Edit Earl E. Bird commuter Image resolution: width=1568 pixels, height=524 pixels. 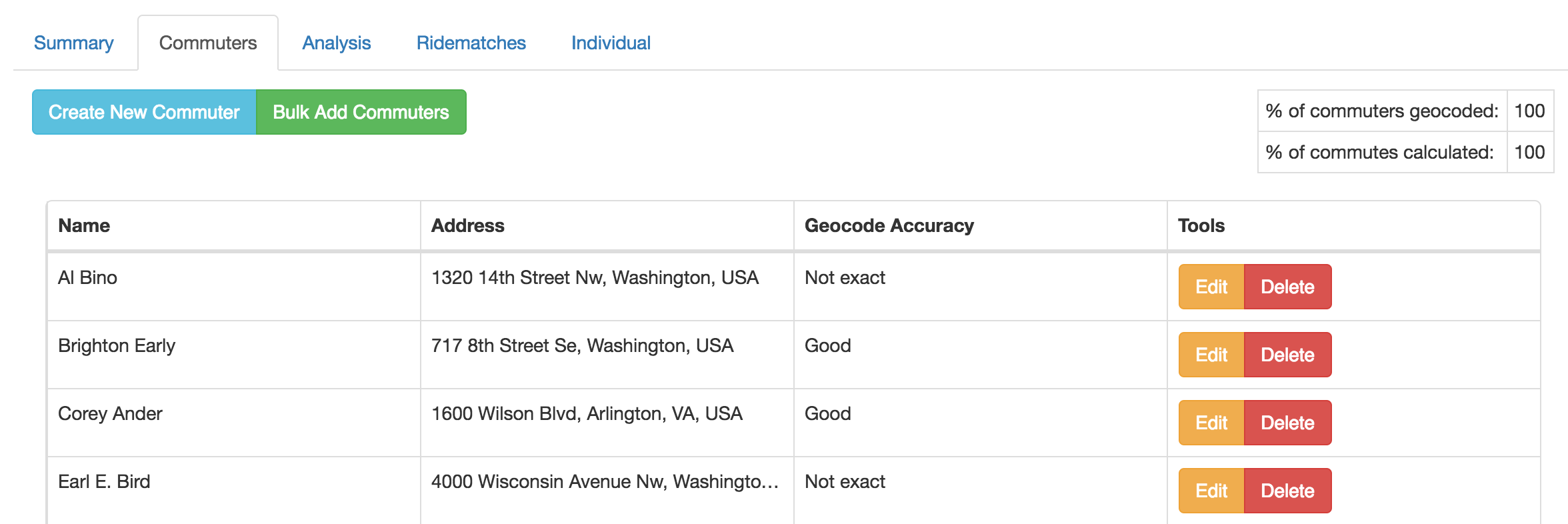pos(1211,491)
